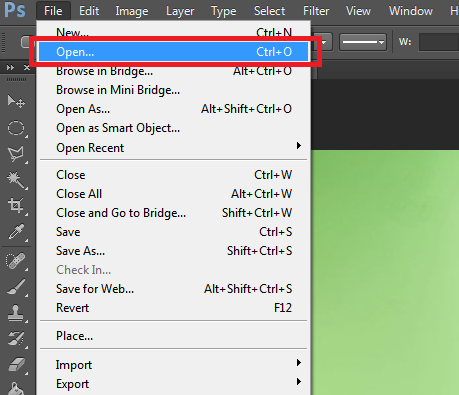This screenshot has width=459, height=395.
Task: Expand the tools panel double-arrow
Action: [x=10, y=68]
